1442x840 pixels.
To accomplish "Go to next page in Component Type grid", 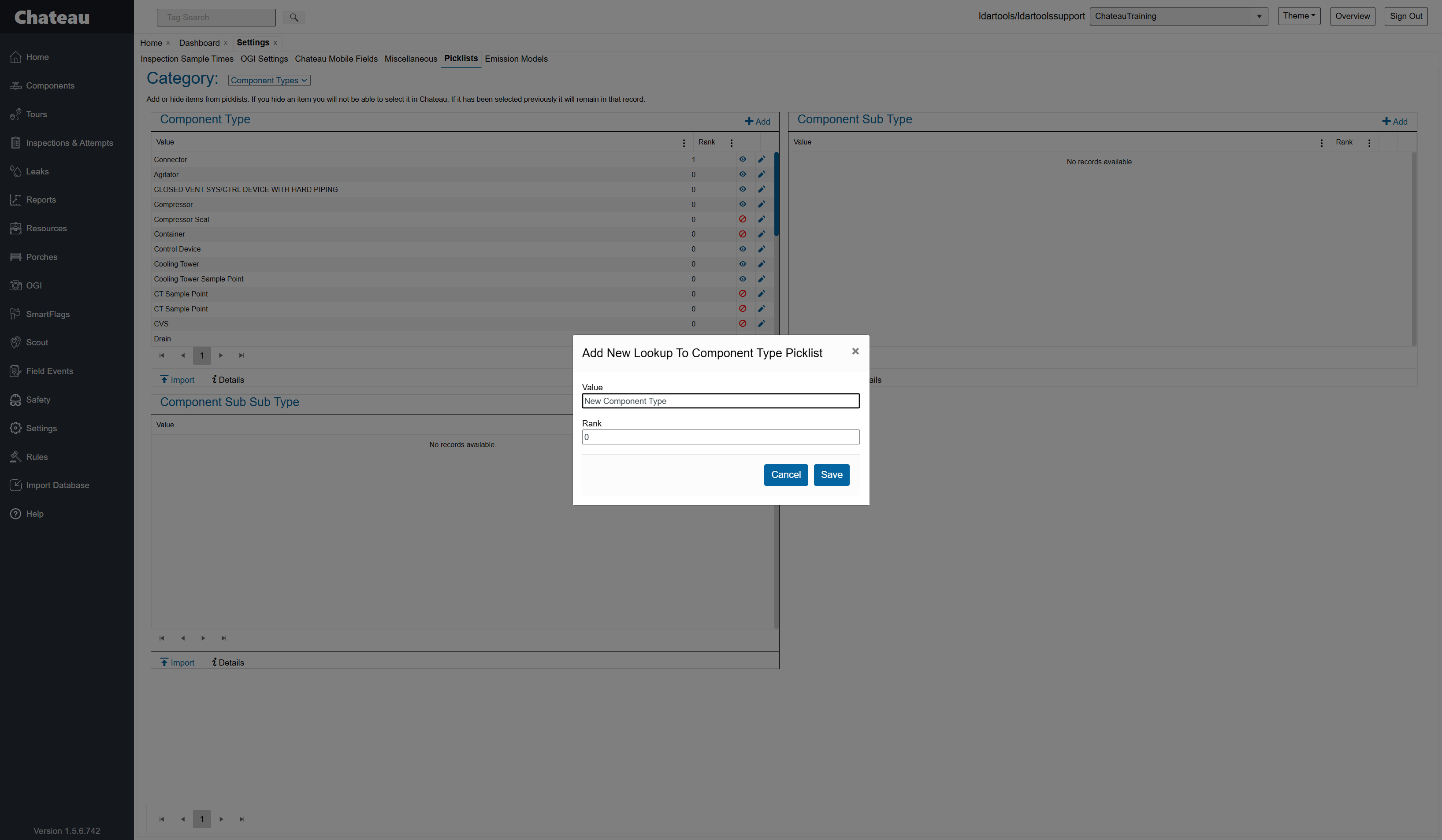I will pos(221,355).
